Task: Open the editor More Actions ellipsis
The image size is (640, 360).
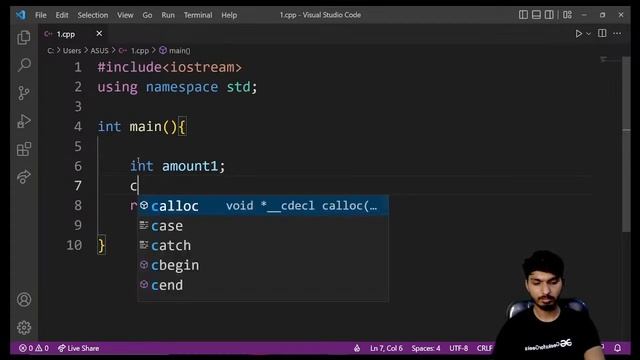Action: pyautogui.click(x=617, y=33)
